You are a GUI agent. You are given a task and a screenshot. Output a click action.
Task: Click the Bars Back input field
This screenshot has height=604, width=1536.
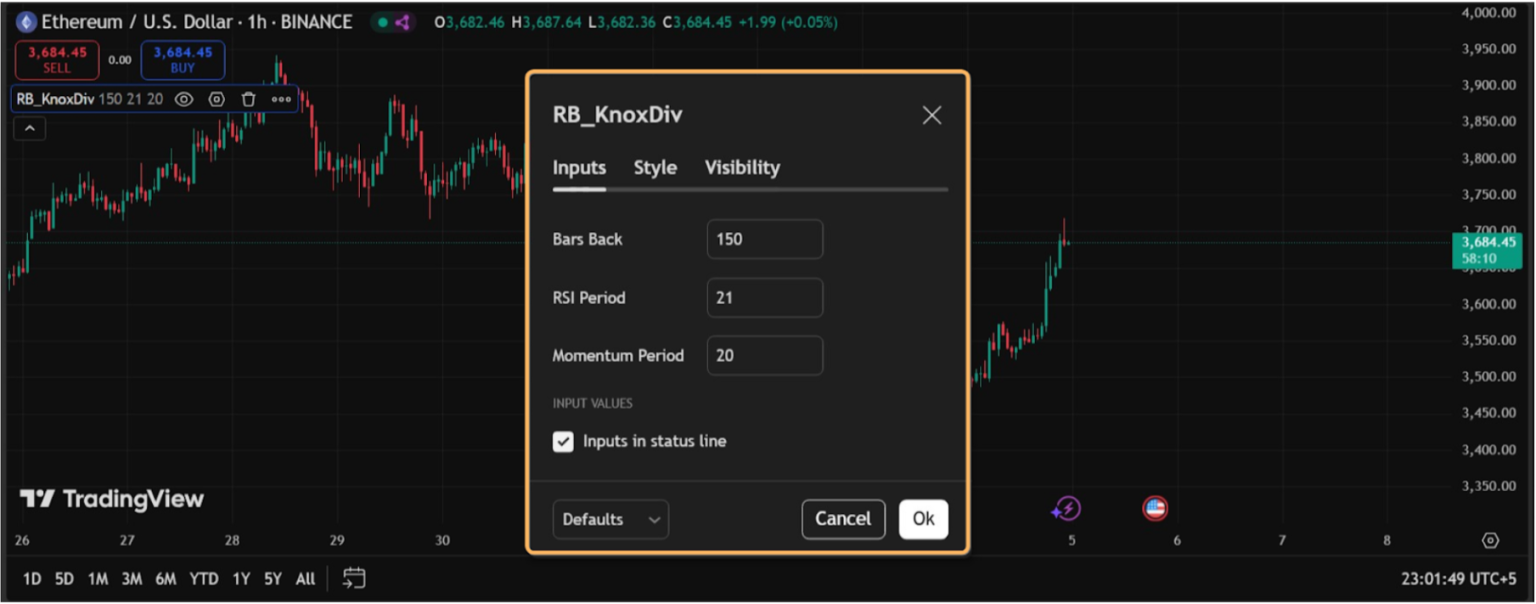[765, 239]
